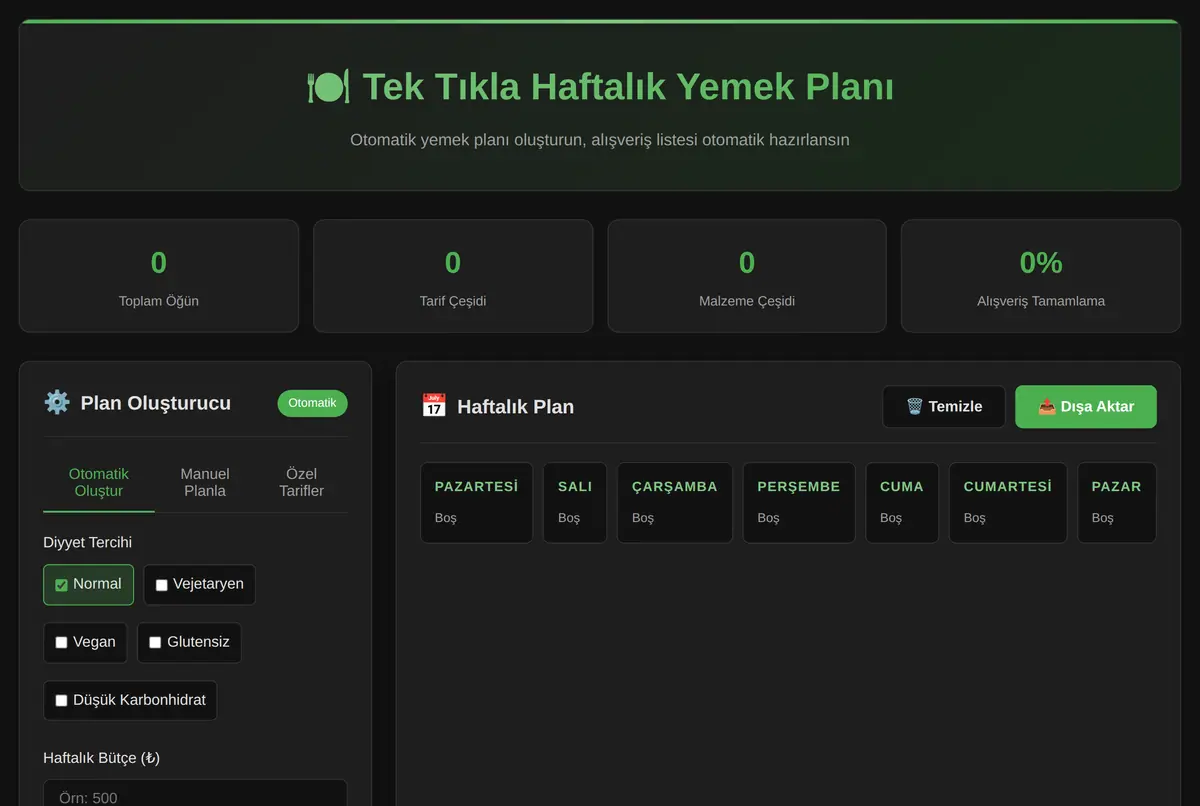Screen dimensions: 1200x806
Task: Click the Cuma day card
Action: [902, 503]
